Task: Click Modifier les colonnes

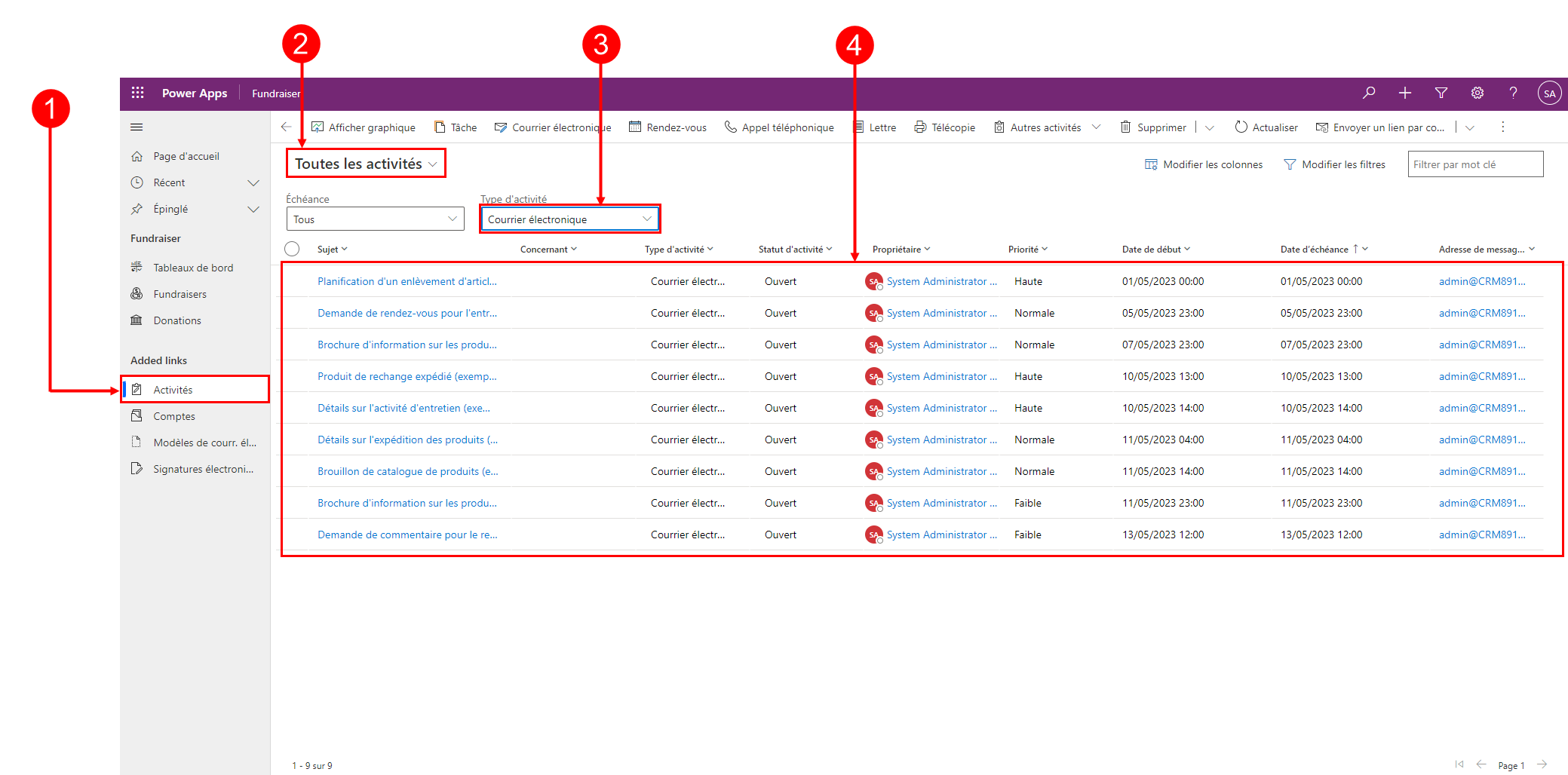Action: pyautogui.click(x=1204, y=164)
